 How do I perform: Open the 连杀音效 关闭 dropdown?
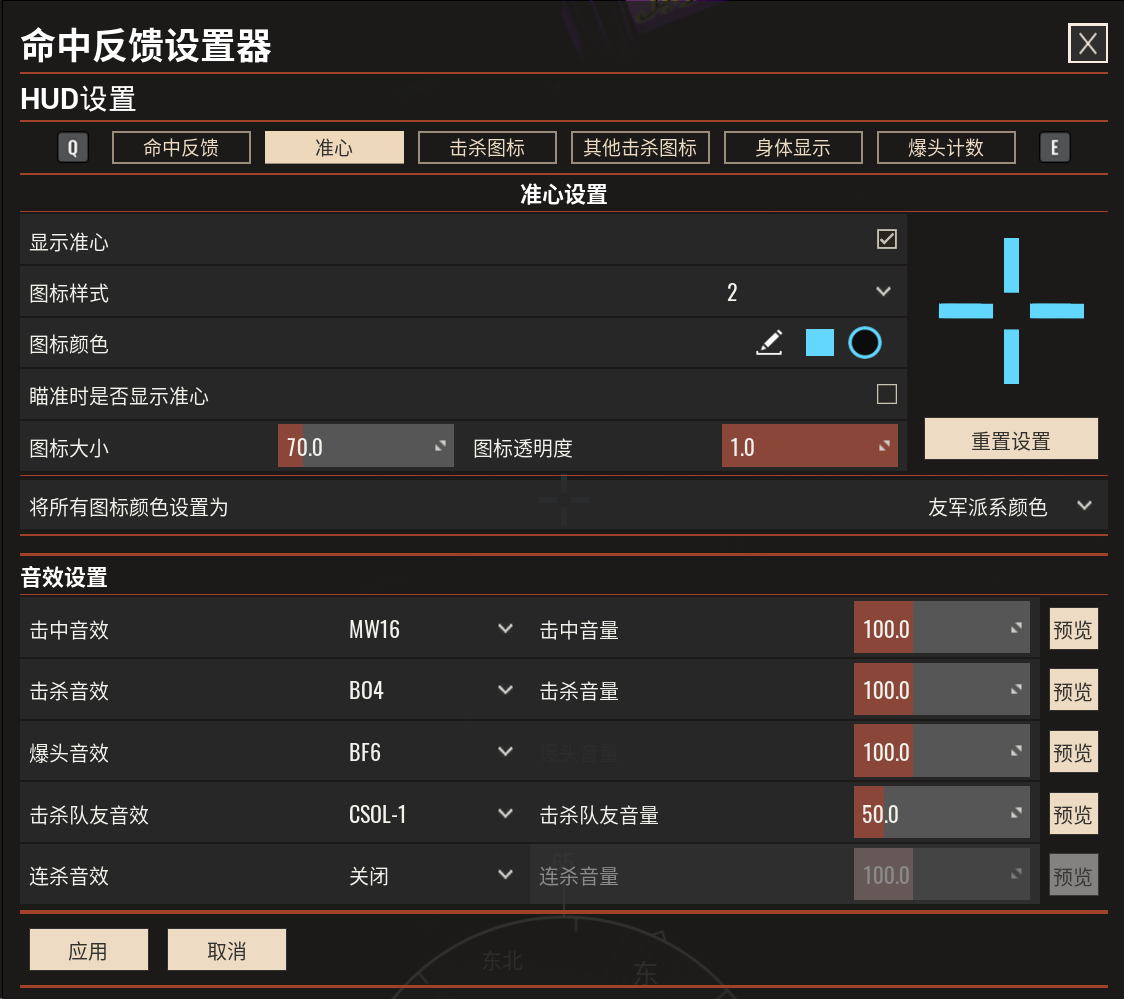(430, 875)
